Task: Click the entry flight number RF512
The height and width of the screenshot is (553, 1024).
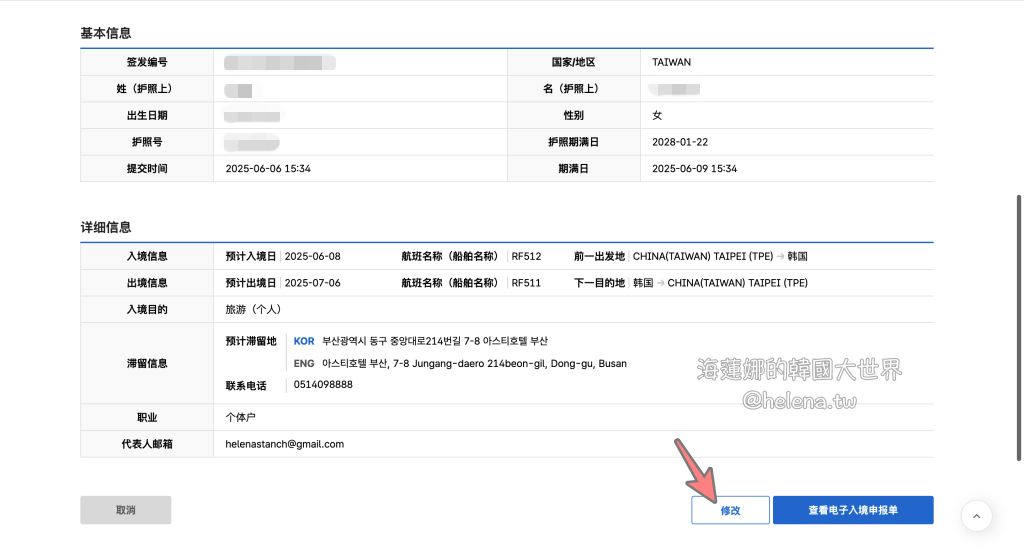Action: [526, 256]
